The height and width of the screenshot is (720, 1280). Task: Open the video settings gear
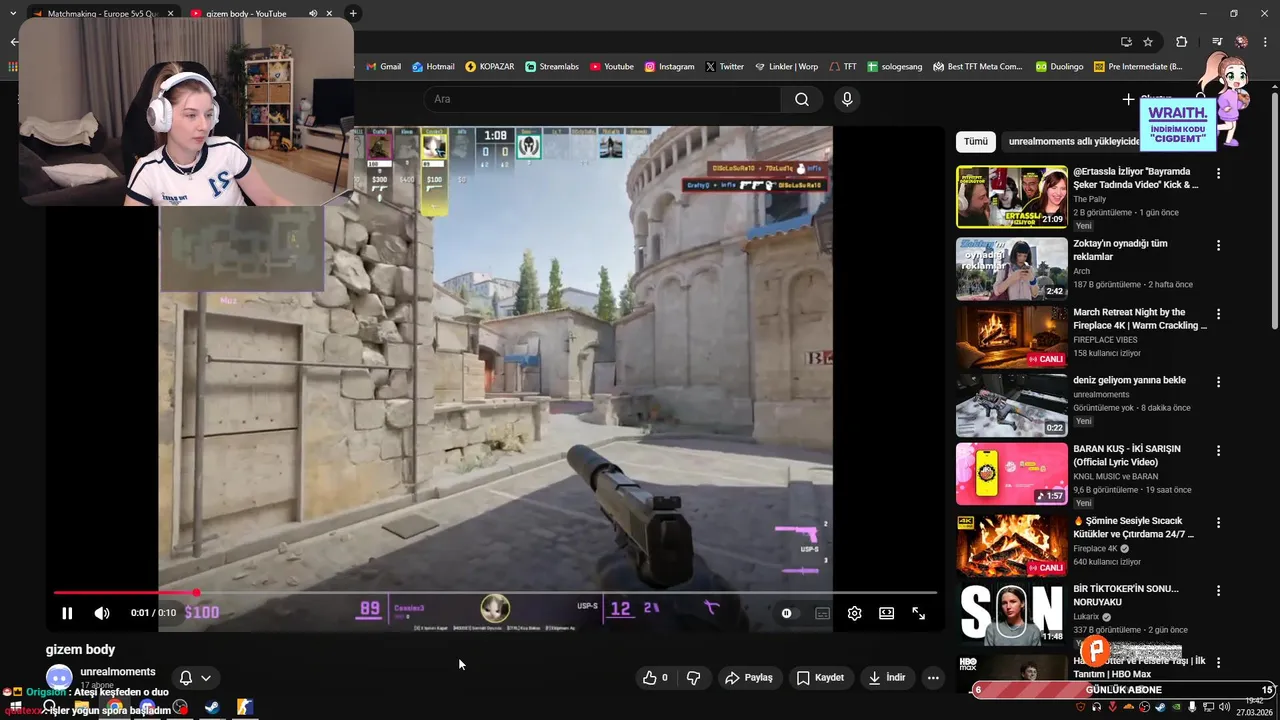[854, 613]
